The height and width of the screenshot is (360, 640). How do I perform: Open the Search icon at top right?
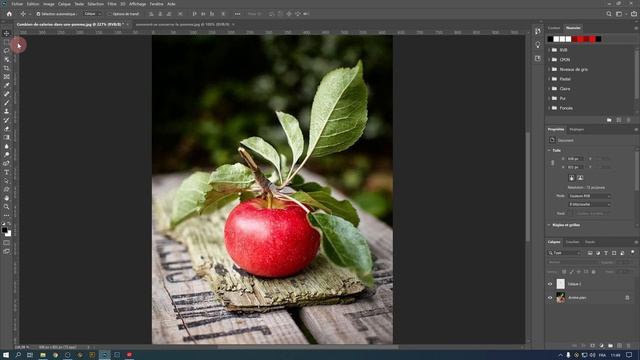(609, 14)
